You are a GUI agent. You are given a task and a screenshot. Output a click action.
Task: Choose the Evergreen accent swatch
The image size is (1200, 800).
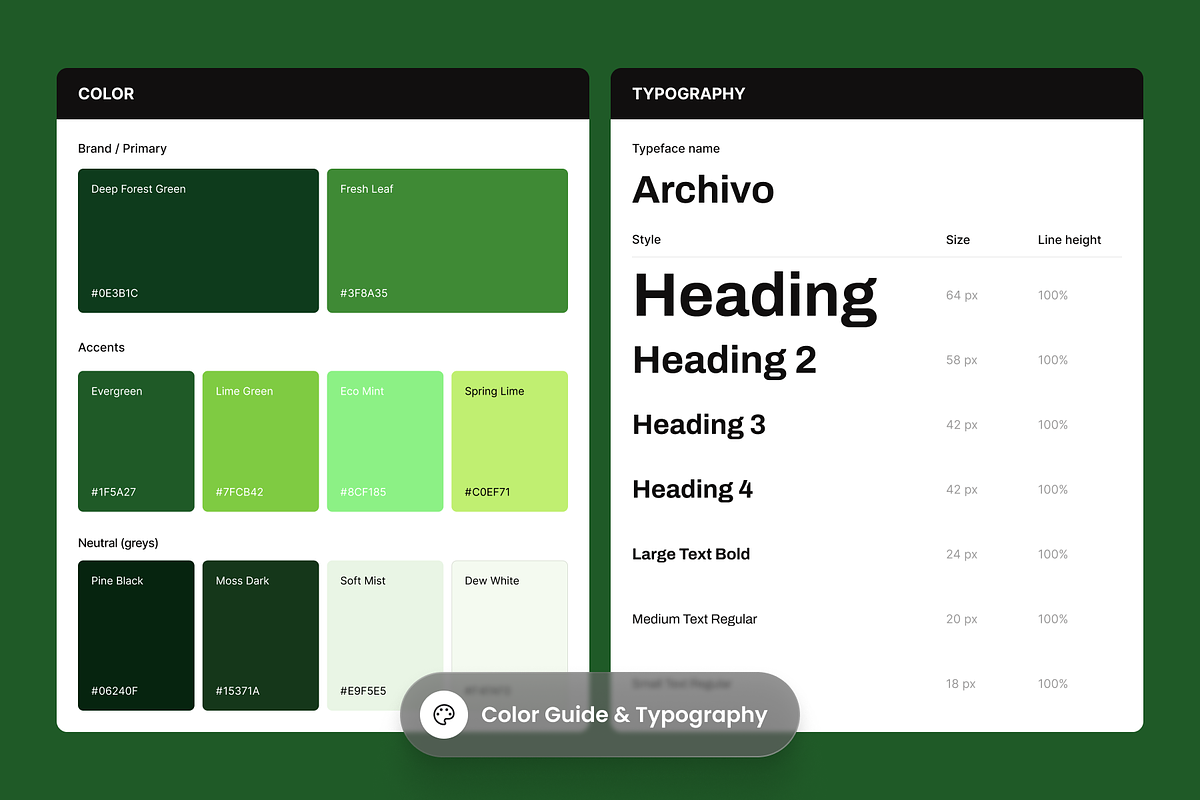(136, 441)
